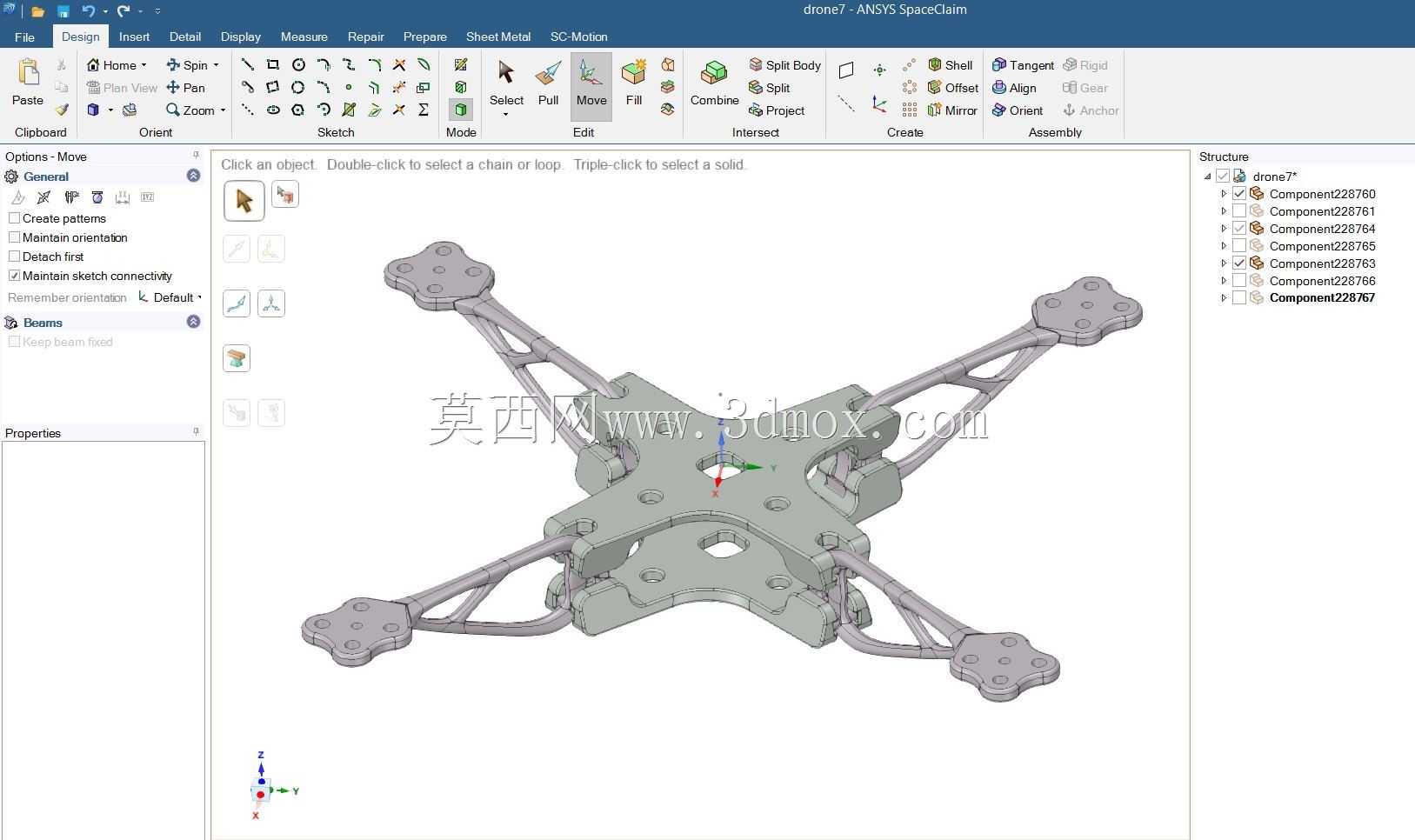
Task: Pick the sketch Circle tool
Action: 298,64
